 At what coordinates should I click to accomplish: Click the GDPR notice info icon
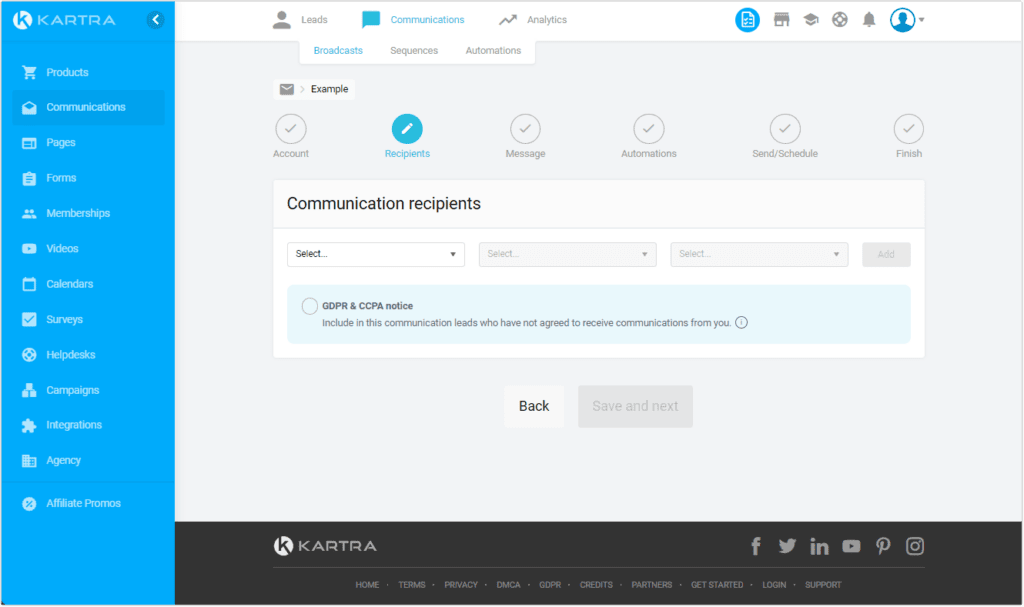[x=741, y=323]
